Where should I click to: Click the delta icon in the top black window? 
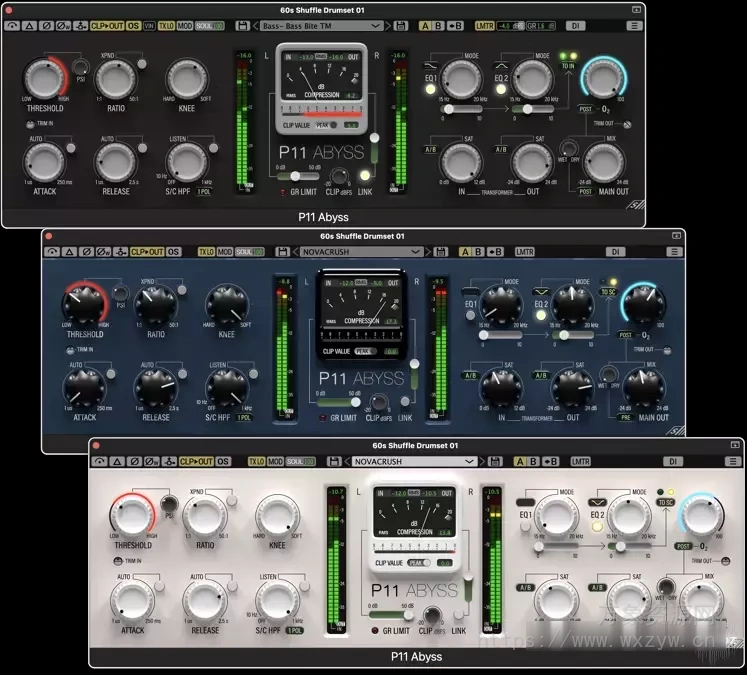pos(29,26)
